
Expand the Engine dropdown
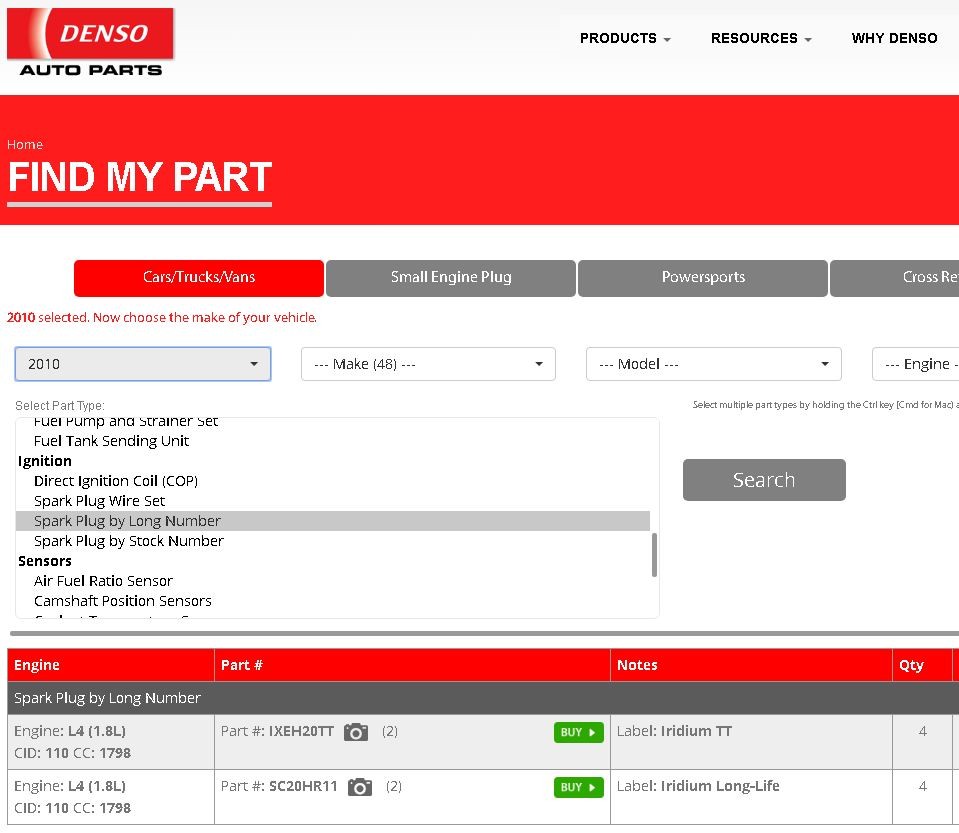click(916, 364)
